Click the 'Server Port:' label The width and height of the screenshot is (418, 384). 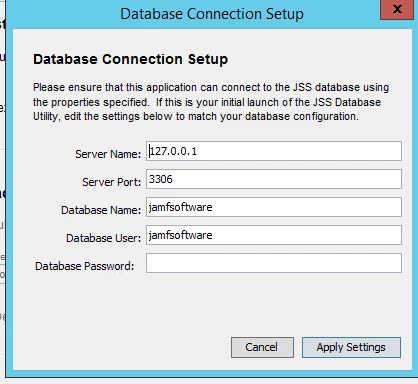pos(112,182)
